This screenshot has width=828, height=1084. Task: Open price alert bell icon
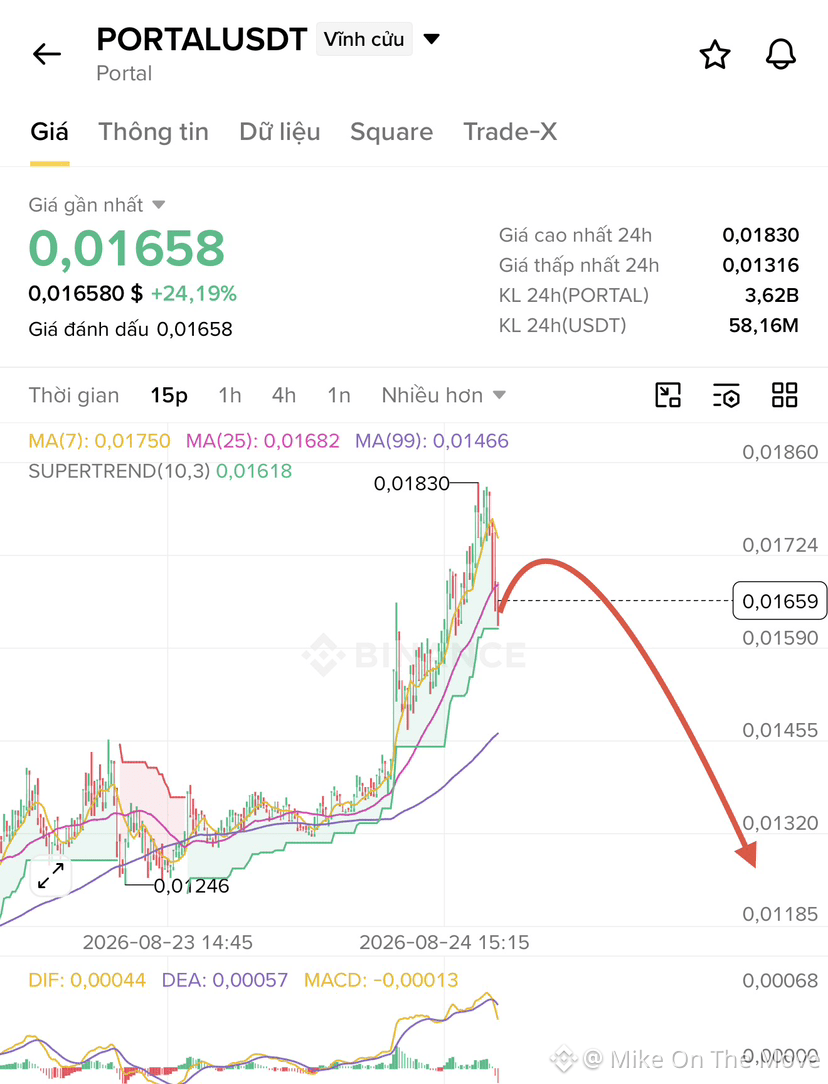coord(781,55)
